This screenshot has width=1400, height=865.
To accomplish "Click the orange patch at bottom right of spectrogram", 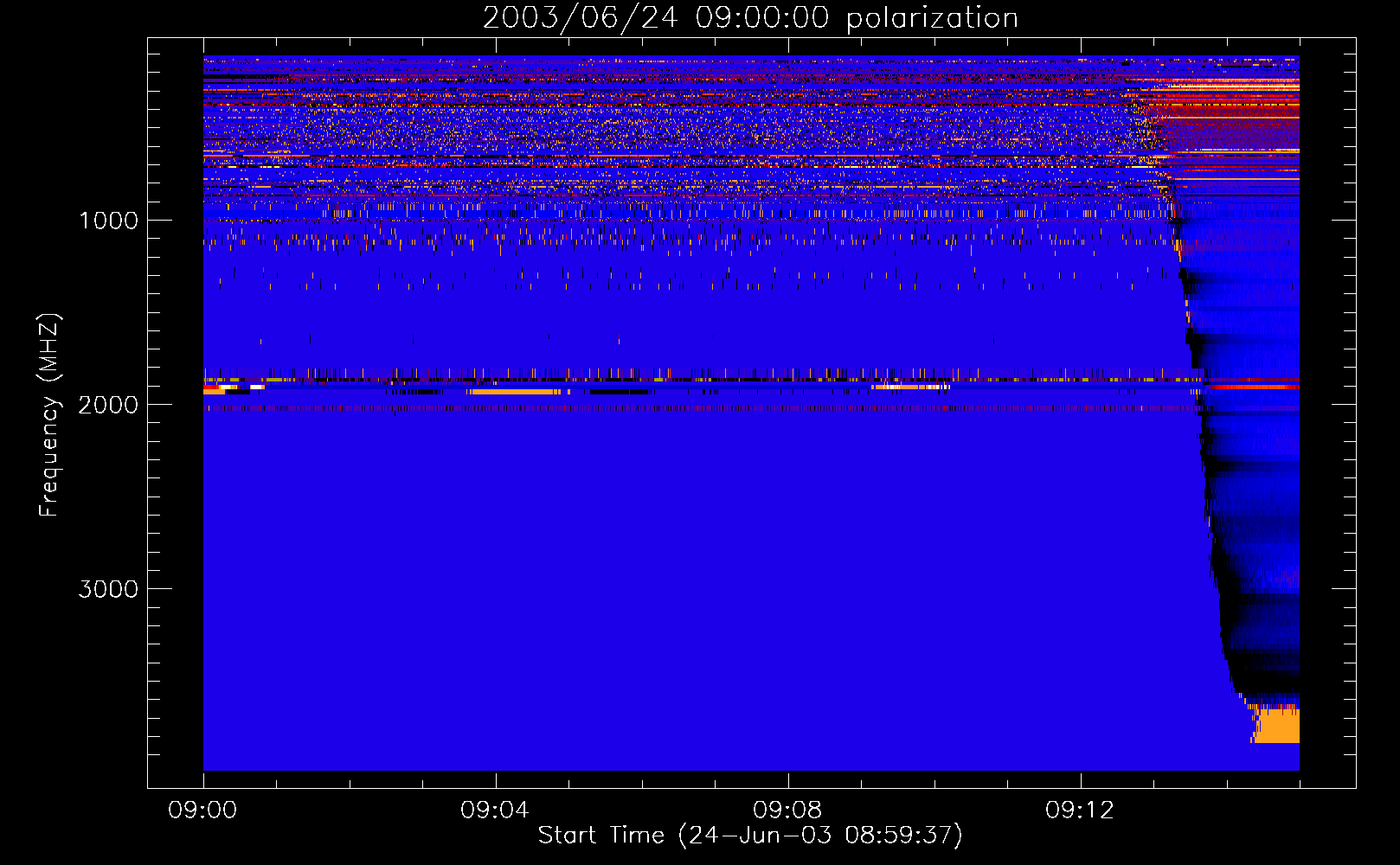I will (x=1277, y=726).
